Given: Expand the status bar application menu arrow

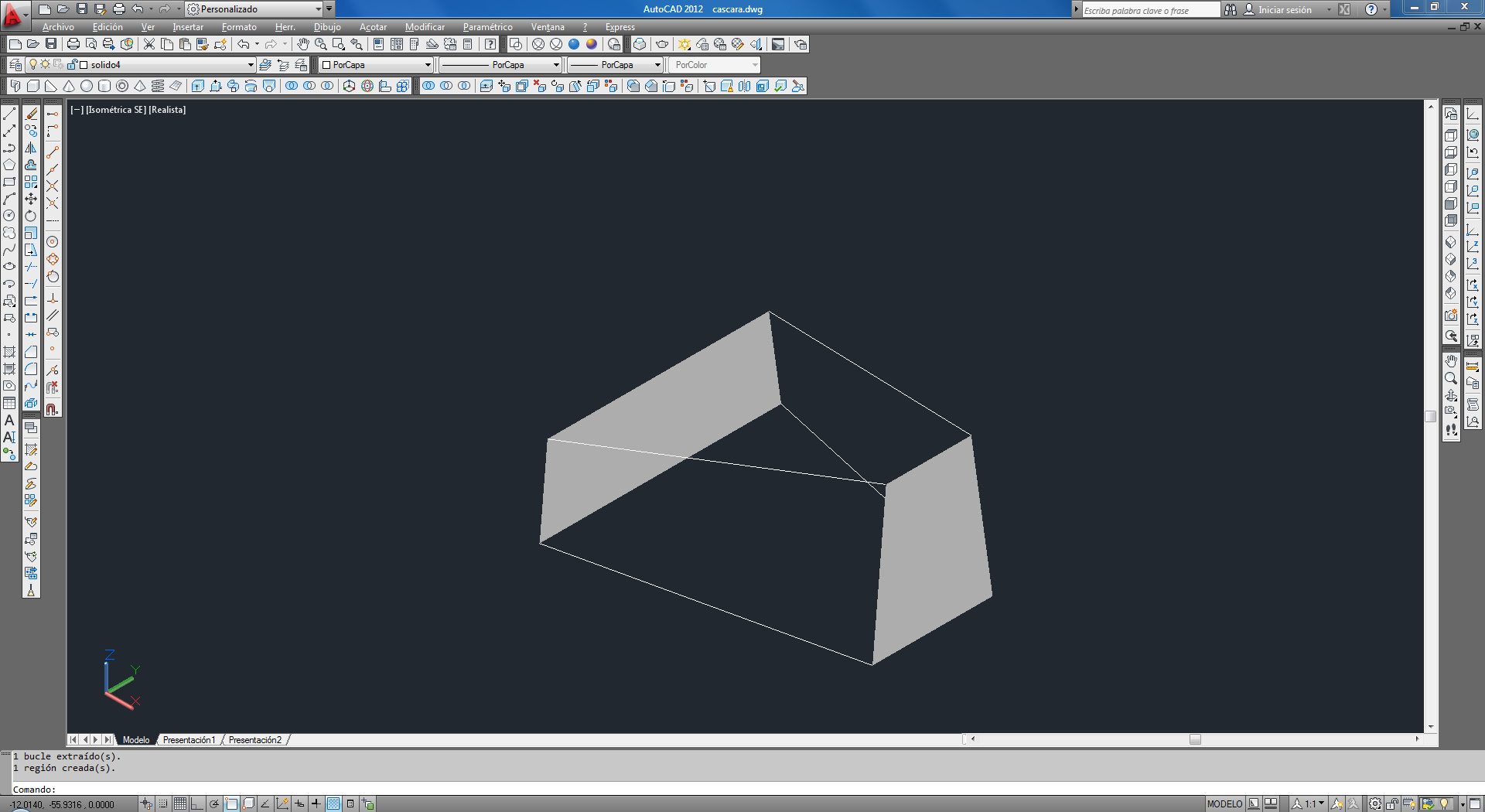Looking at the screenshot, I should tap(1463, 804).
